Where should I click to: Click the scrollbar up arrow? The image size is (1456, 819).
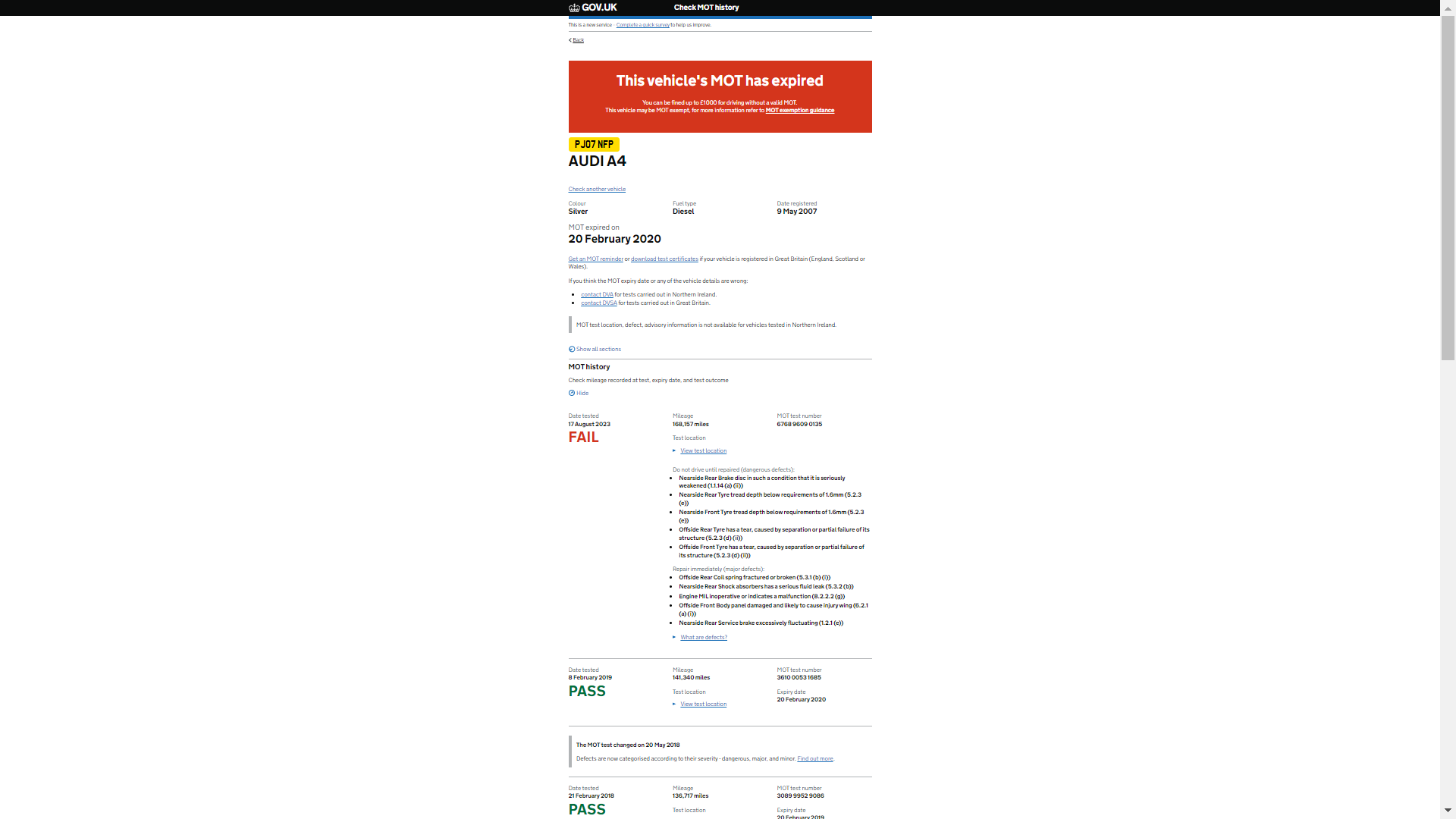pyautogui.click(x=1448, y=7)
